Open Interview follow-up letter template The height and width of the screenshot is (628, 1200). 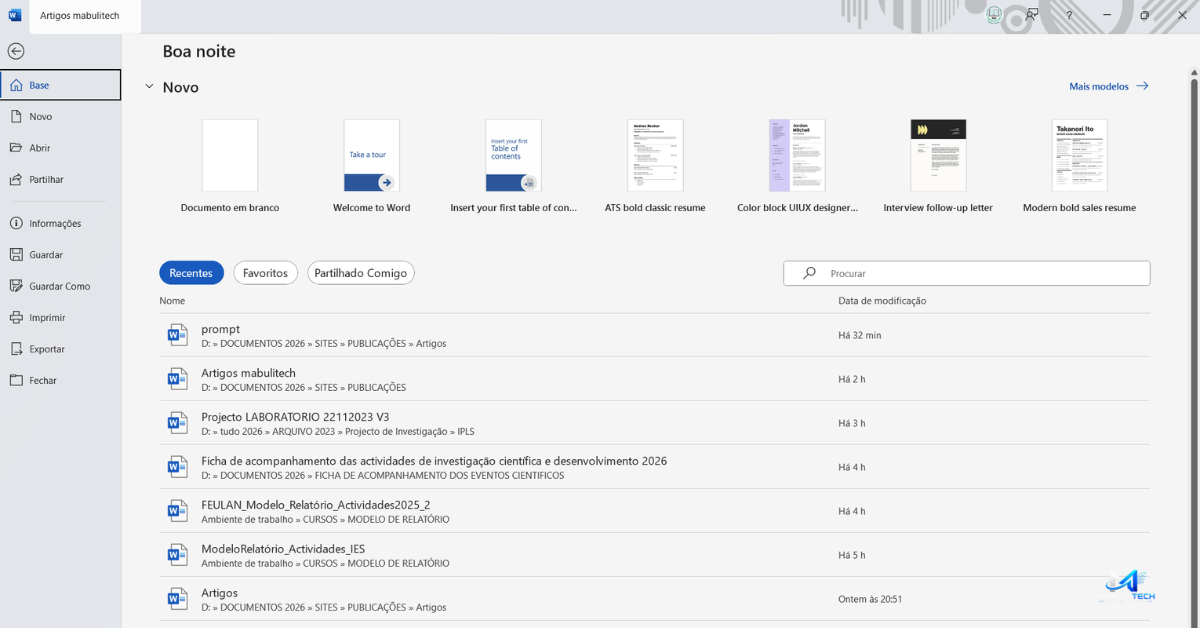pyautogui.click(x=938, y=166)
